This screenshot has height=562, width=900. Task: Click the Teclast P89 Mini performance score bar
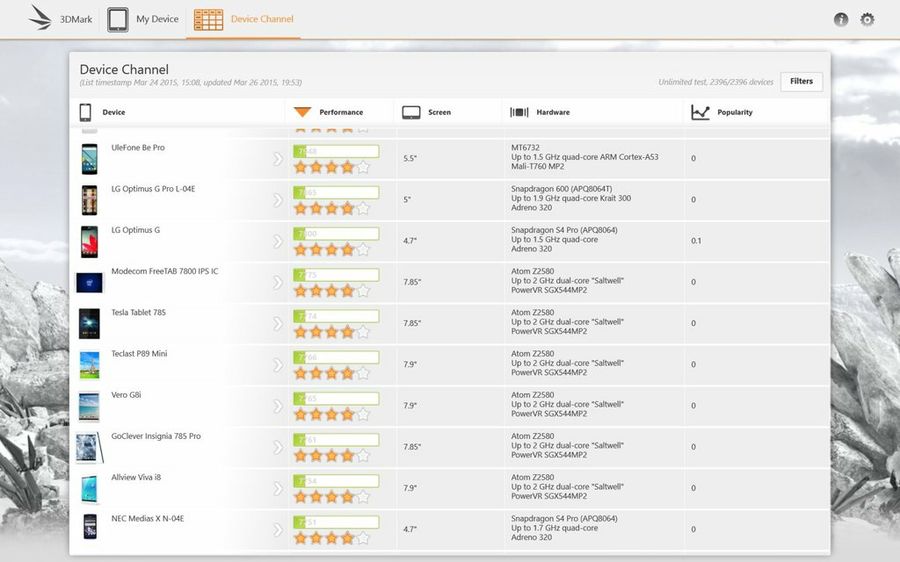point(335,357)
